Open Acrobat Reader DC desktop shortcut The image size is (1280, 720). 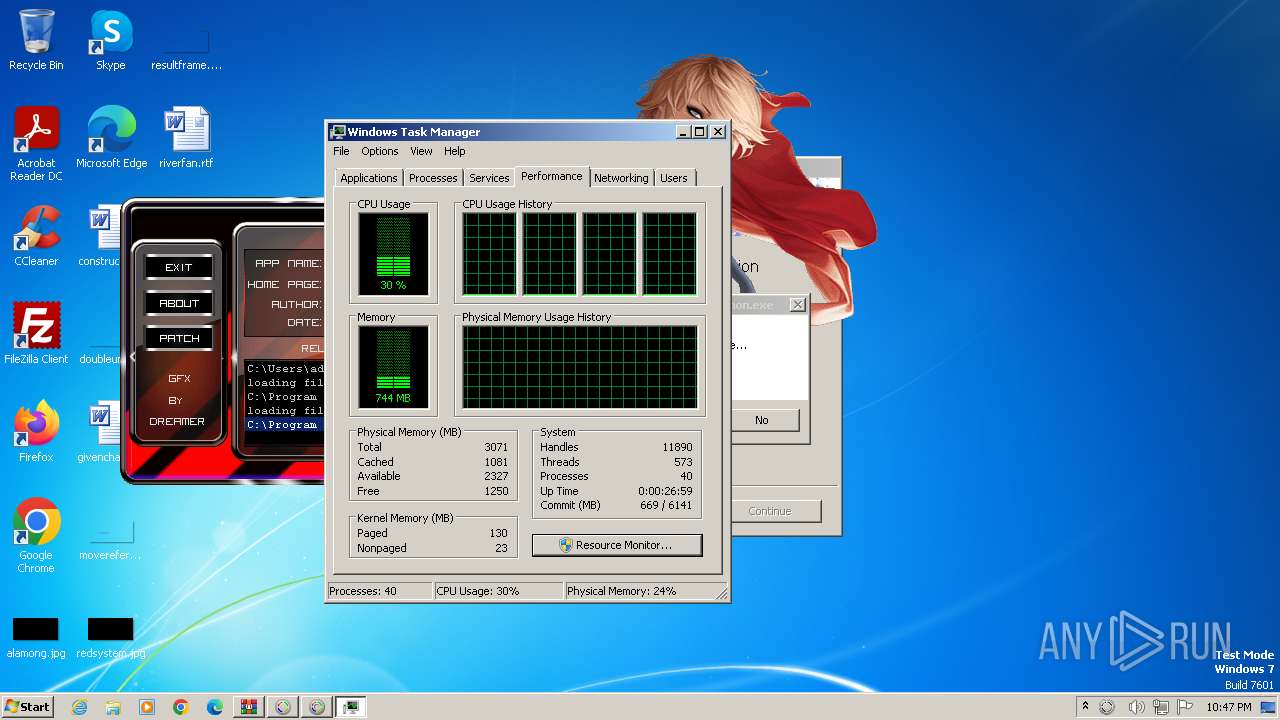click(36, 144)
